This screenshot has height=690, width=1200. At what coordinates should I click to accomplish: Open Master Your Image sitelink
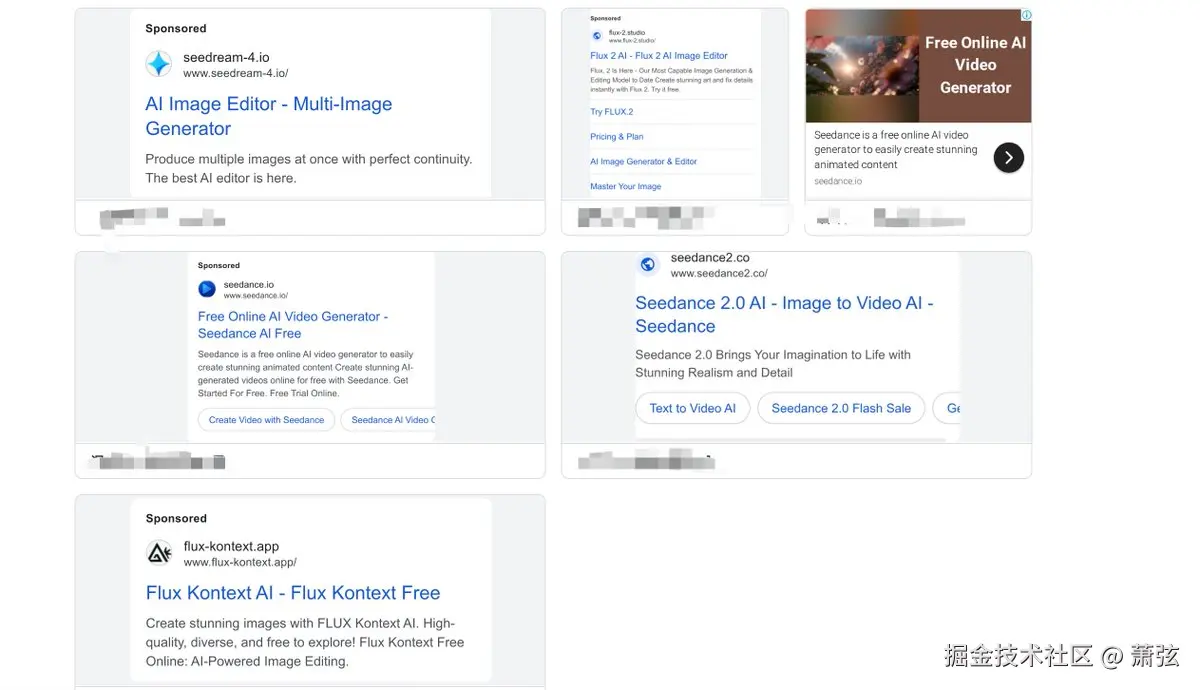coord(626,186)
